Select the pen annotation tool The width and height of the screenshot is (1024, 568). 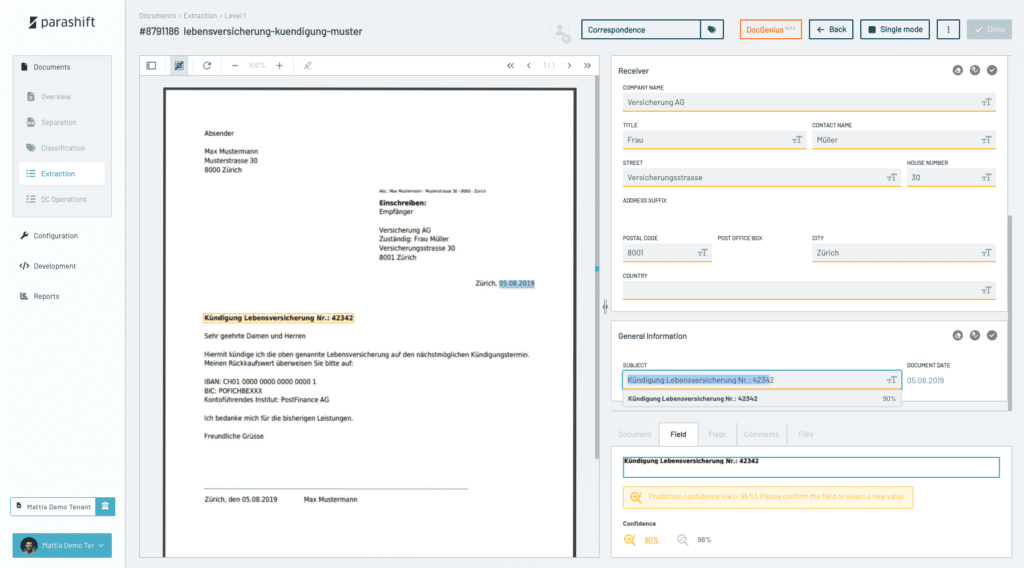(308, 65)
